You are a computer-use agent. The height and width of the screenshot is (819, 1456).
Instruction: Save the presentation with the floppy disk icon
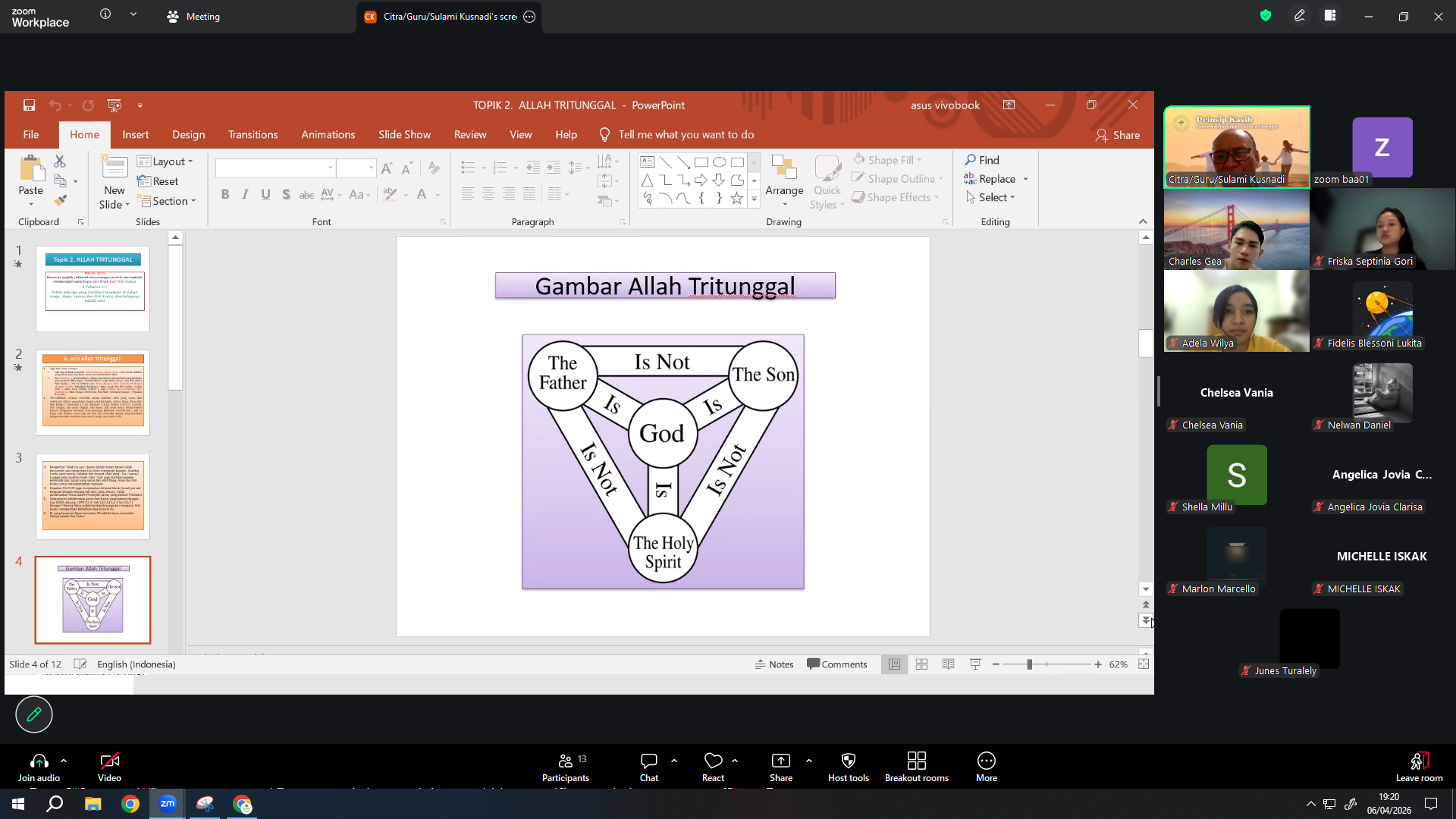pyautogui.click(x=29, y=105)
